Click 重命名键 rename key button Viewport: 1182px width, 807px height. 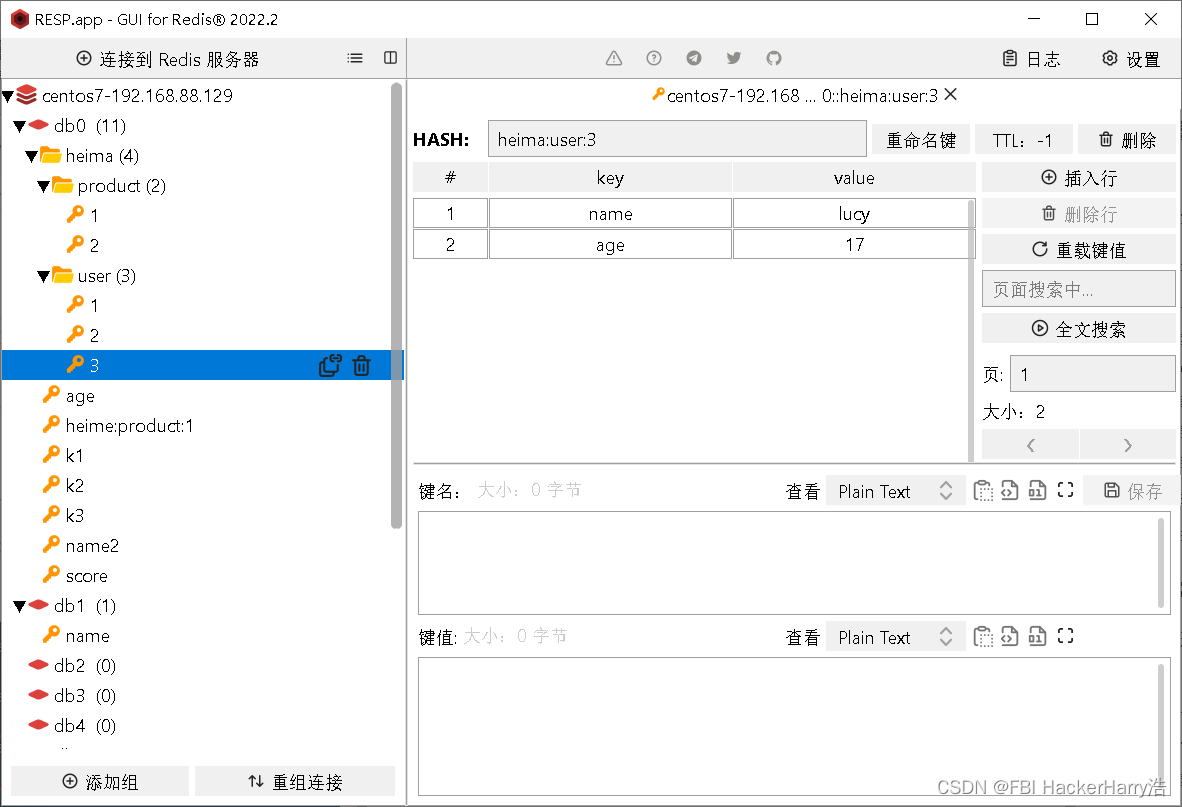(920, 140)
